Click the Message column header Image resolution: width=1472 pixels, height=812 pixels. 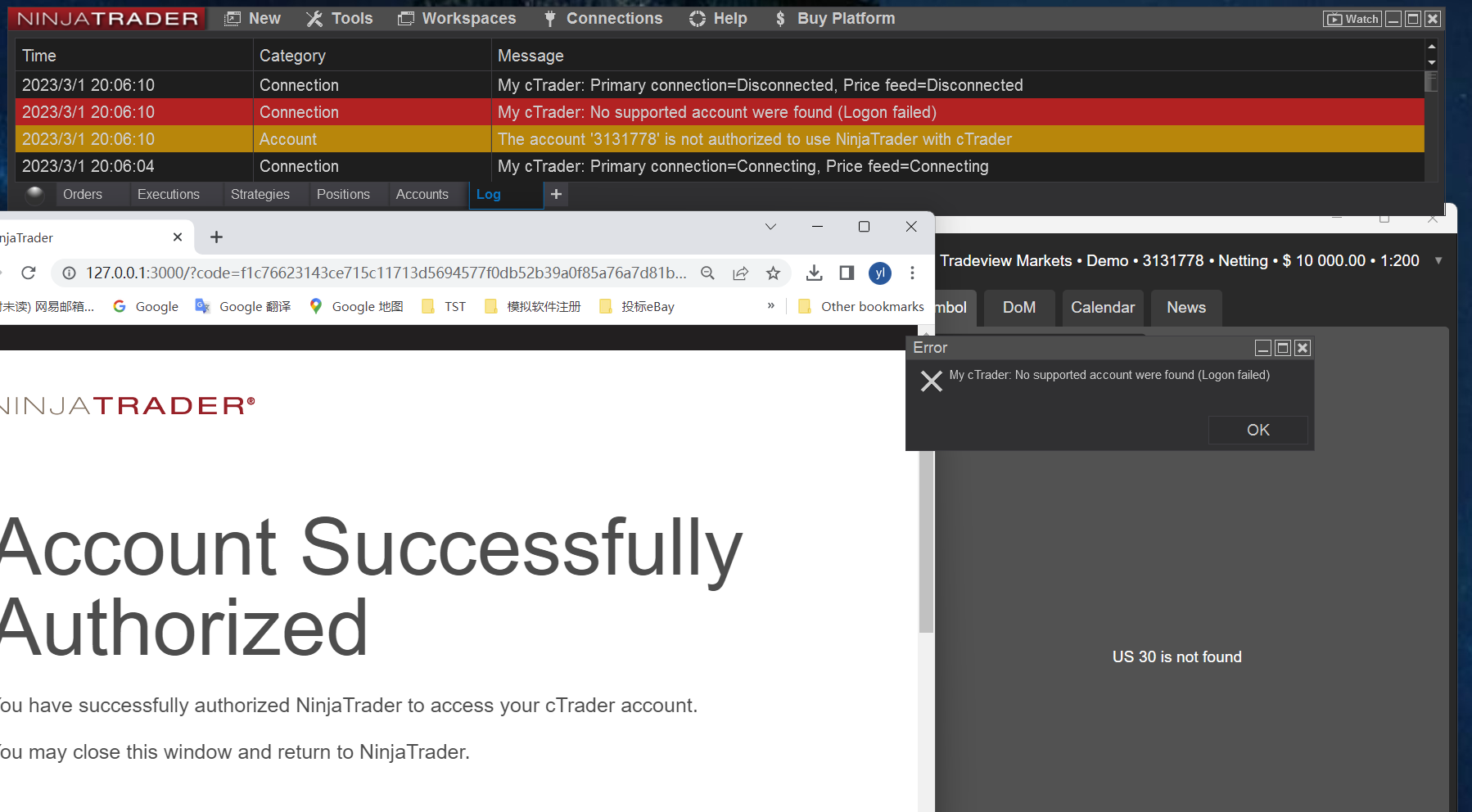[958, 56]
